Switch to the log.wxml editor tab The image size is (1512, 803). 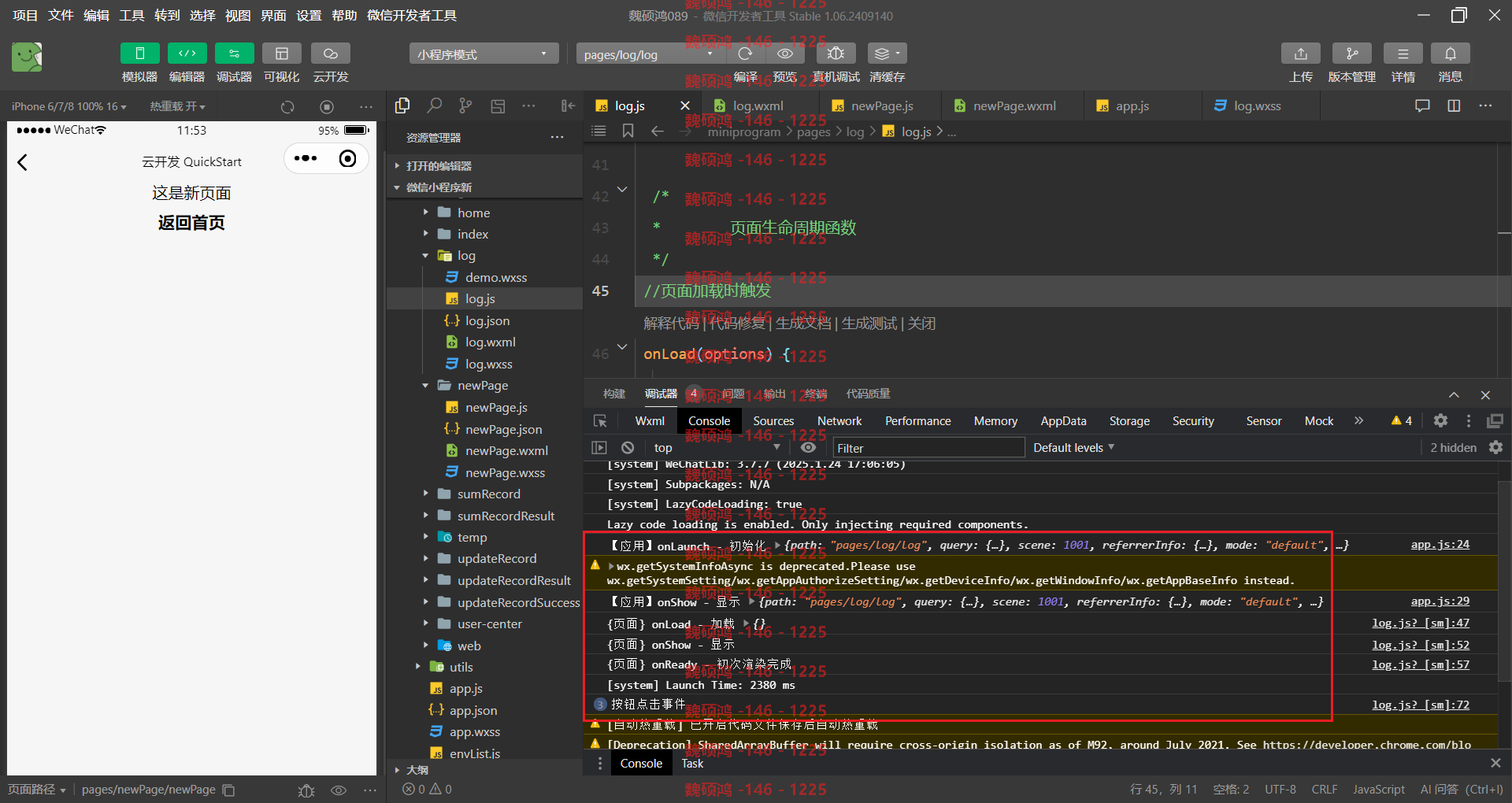(x=758, y=106)
